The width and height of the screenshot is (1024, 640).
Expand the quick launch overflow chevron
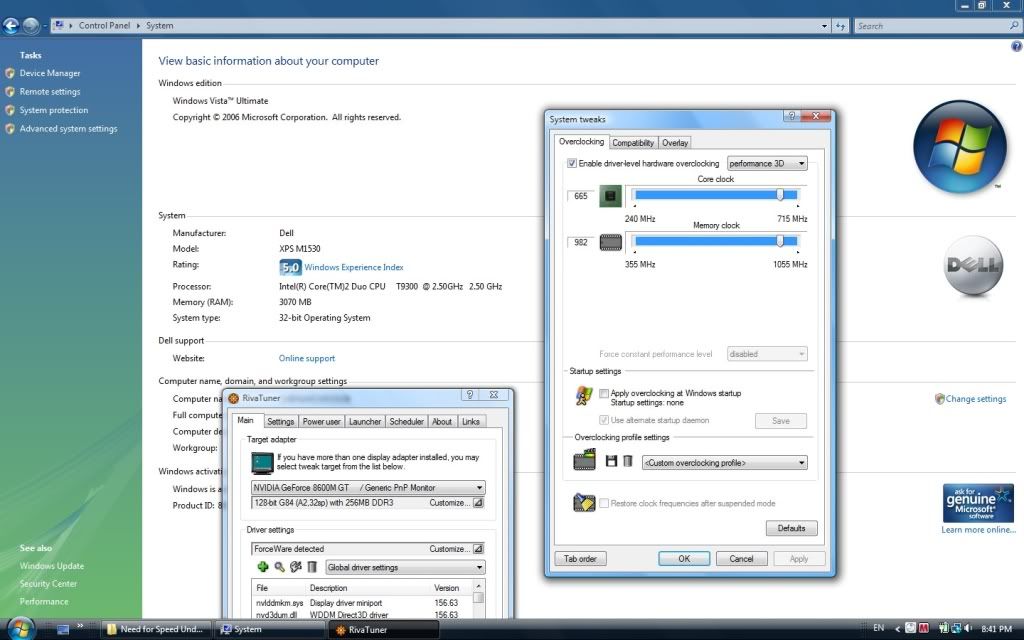(80, 626)
